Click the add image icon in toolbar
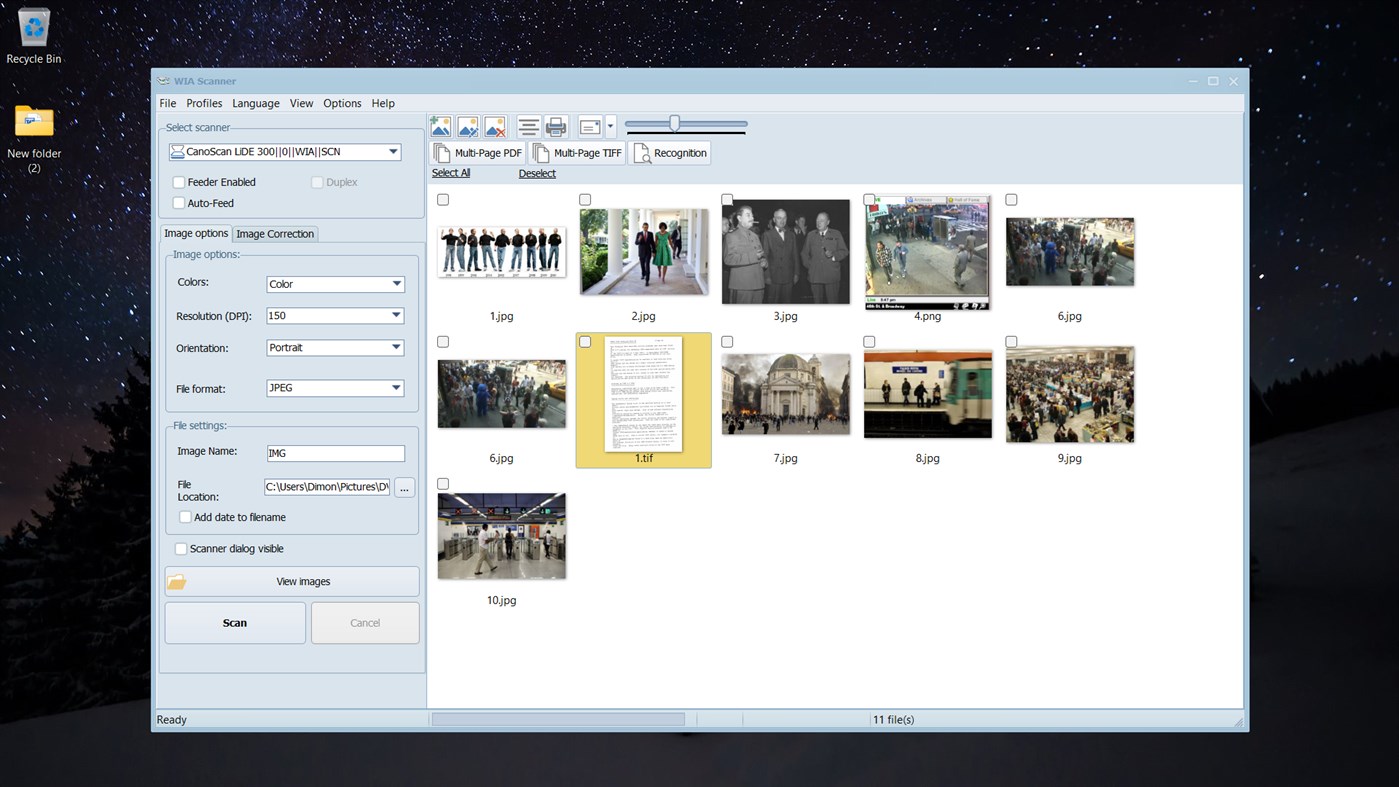Image resolution: width=1399 pixels, height=787 pixels. [440, 126]
